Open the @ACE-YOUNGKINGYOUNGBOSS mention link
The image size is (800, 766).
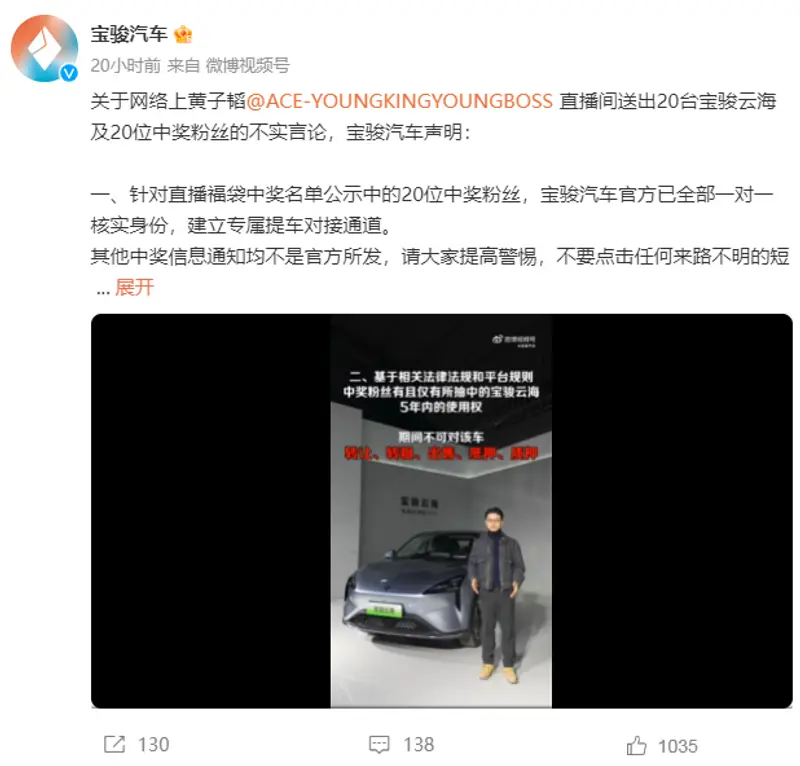(x=399, y=101)
